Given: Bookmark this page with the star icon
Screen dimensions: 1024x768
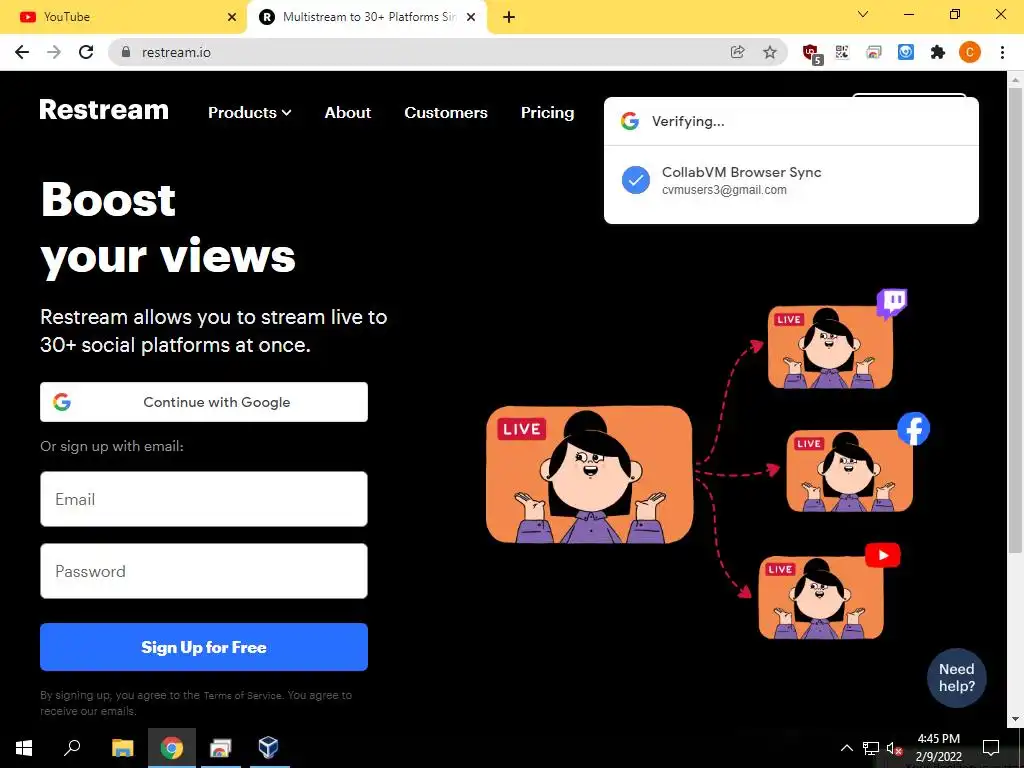Looking at the screenshot, I should point(770,52).
